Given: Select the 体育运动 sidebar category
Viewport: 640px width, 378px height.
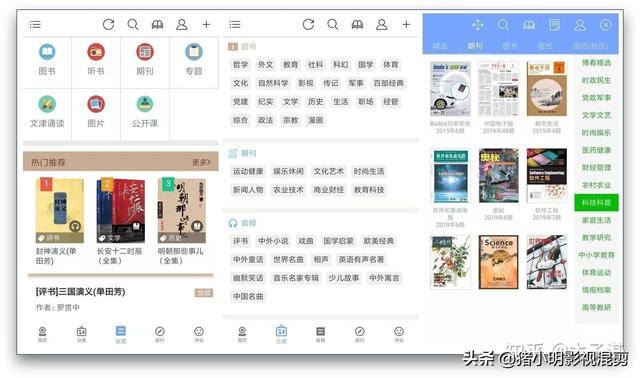Looking at the screenshot, I should click(x=596, y=273).
